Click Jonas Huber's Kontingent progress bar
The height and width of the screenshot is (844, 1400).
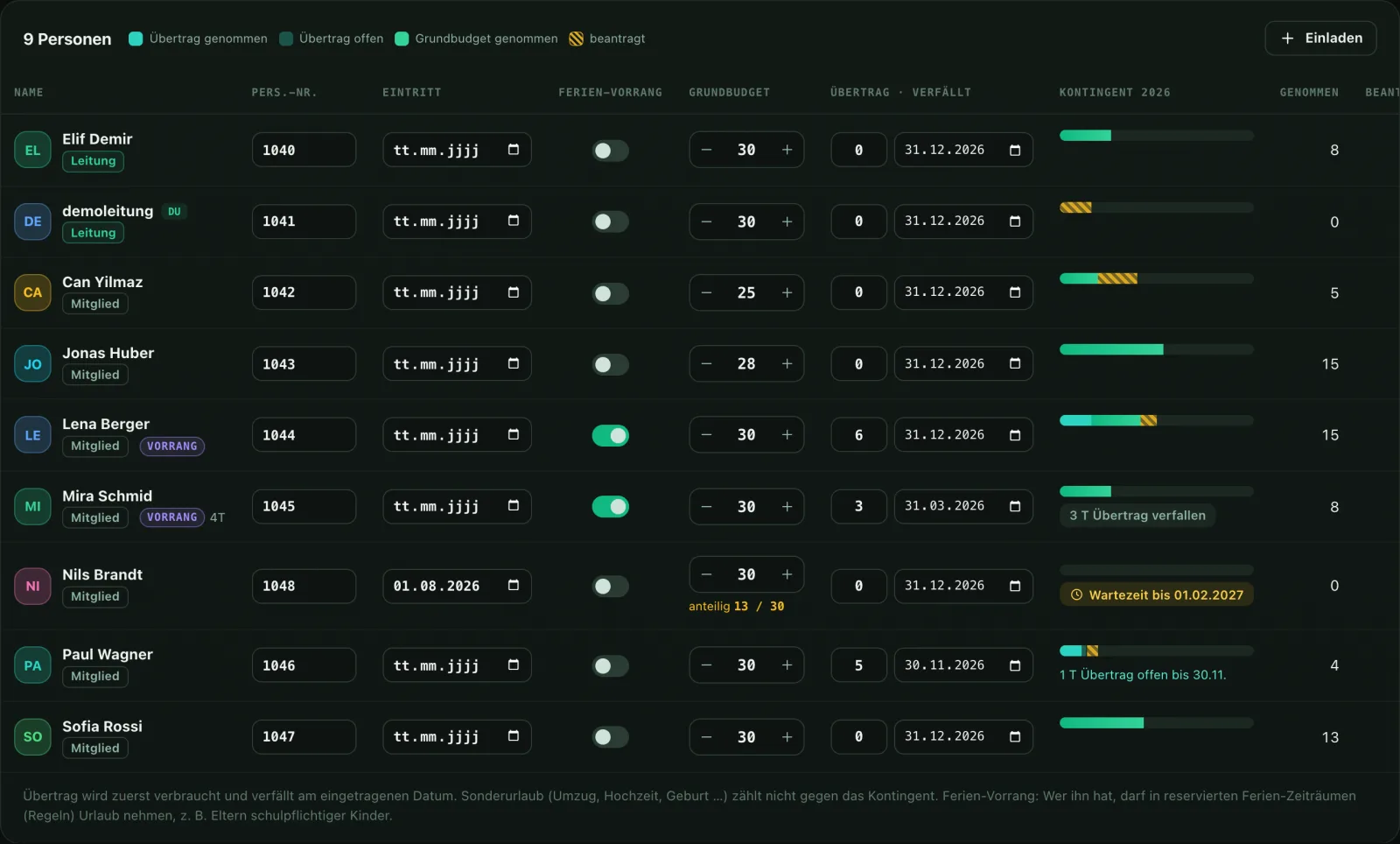coord(1157,349)
